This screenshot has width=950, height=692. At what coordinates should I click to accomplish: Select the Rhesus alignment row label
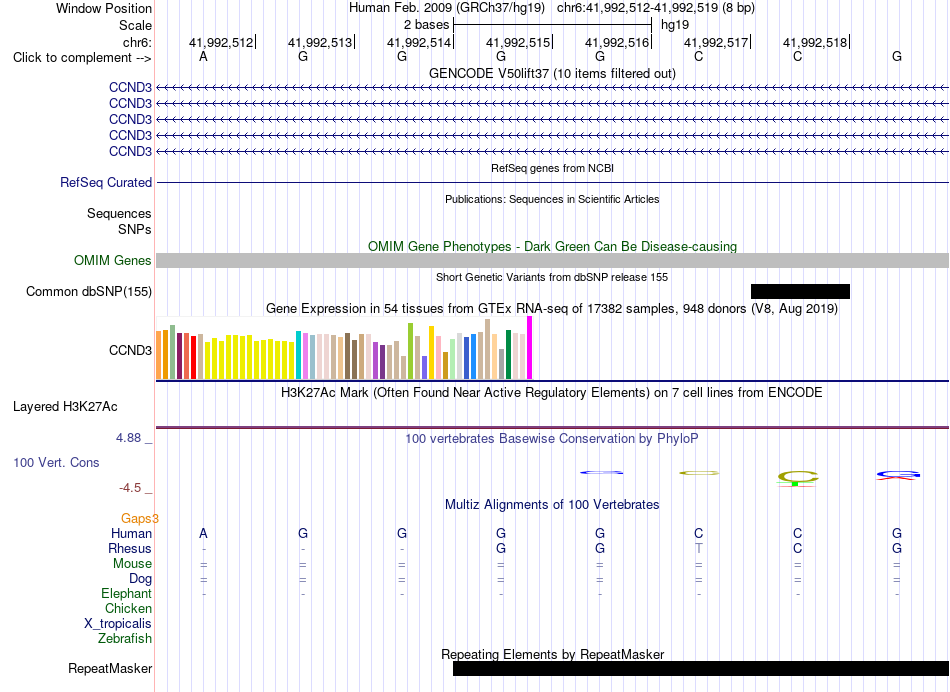pyautogui.click(x=130, y=548)
